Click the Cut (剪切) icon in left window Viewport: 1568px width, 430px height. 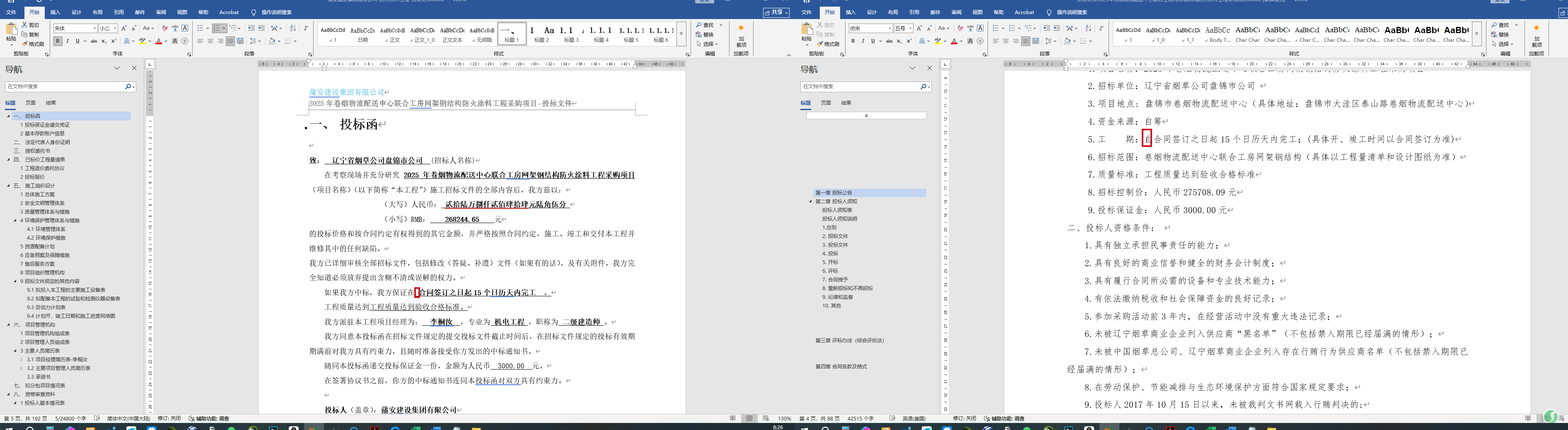point(30,25)
